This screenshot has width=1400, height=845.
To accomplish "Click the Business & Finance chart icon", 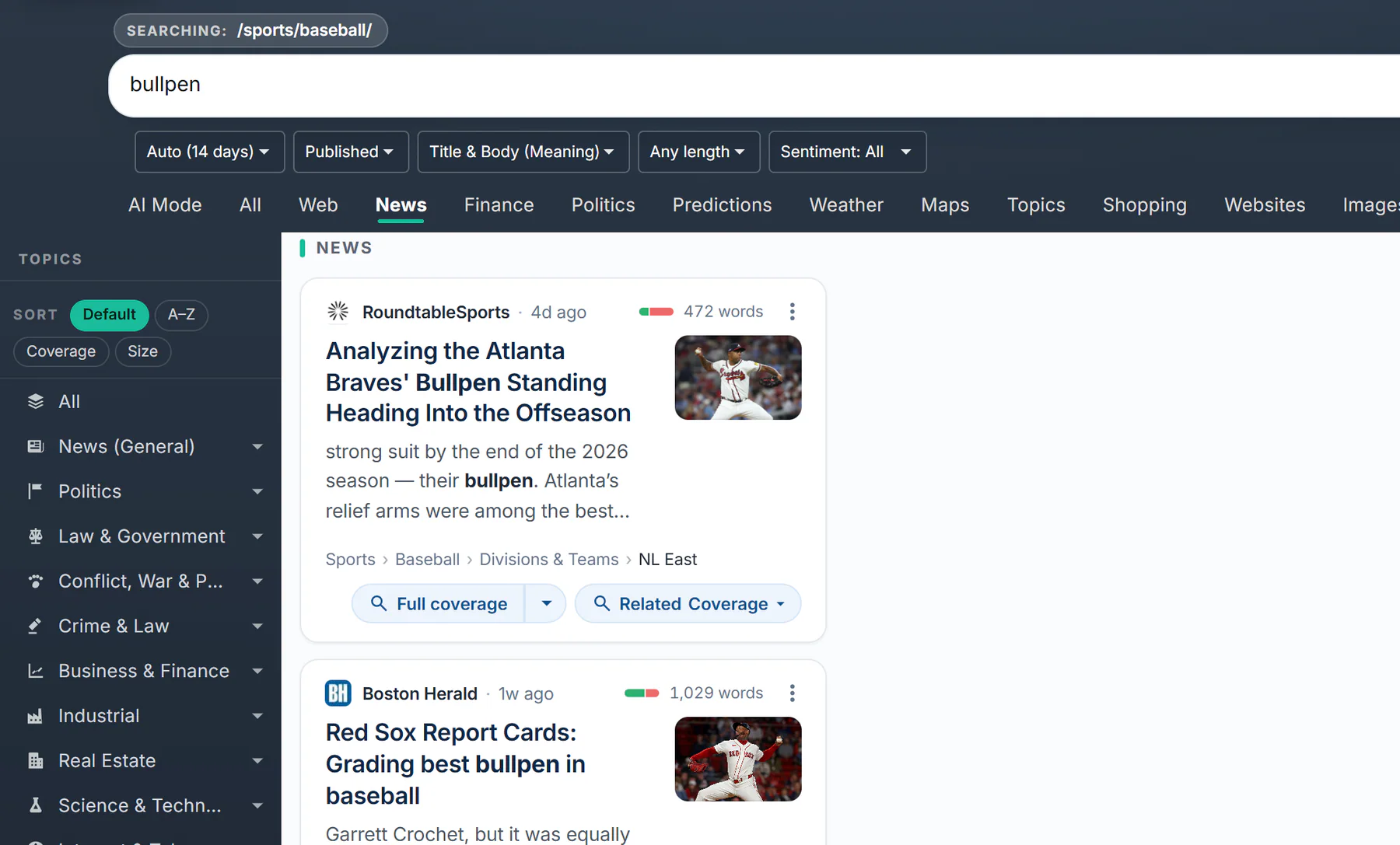I will click(x=36, y=671).
